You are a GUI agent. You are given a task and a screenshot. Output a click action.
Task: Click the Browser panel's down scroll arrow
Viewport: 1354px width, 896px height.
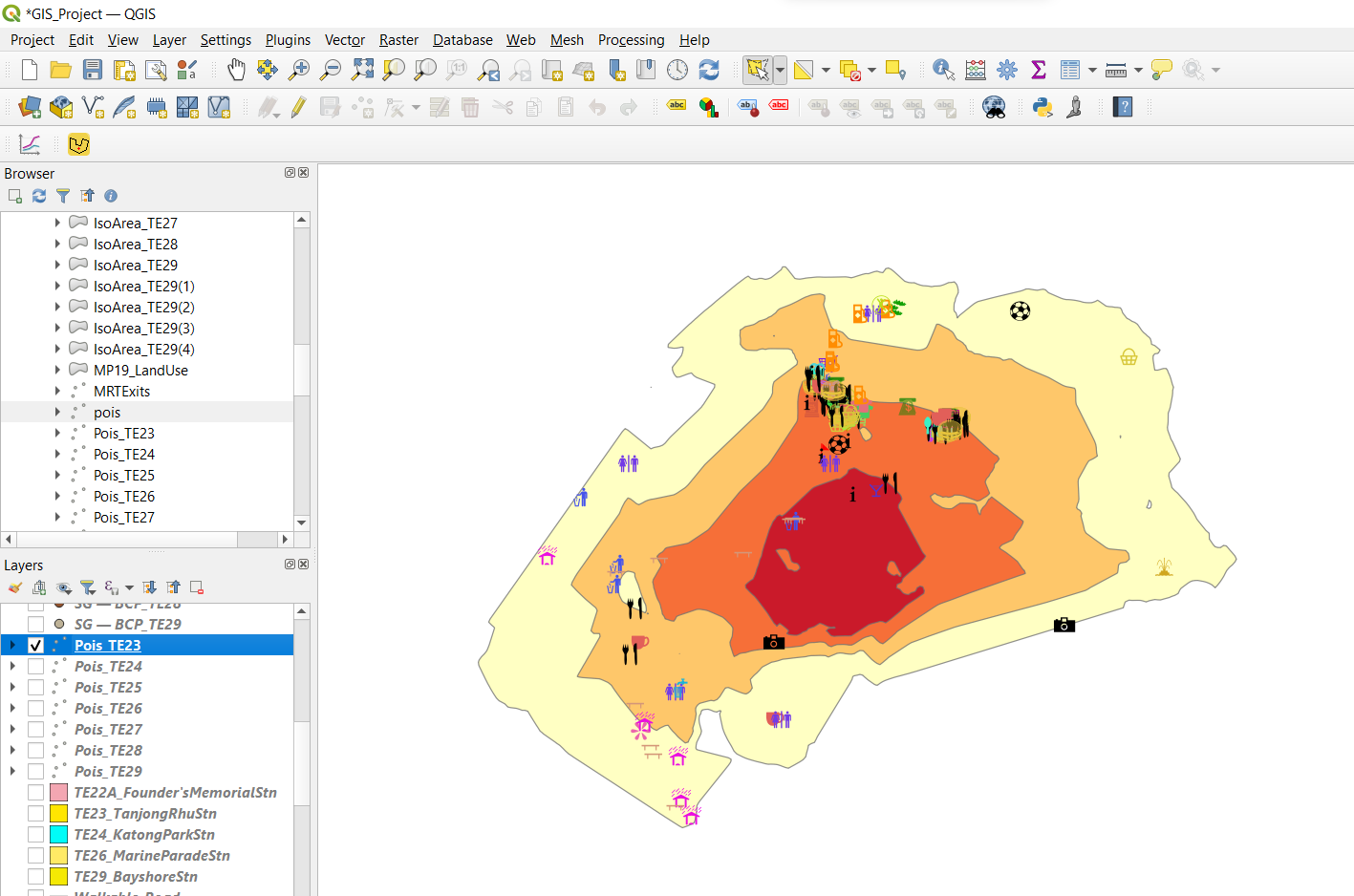coord(302,523)
